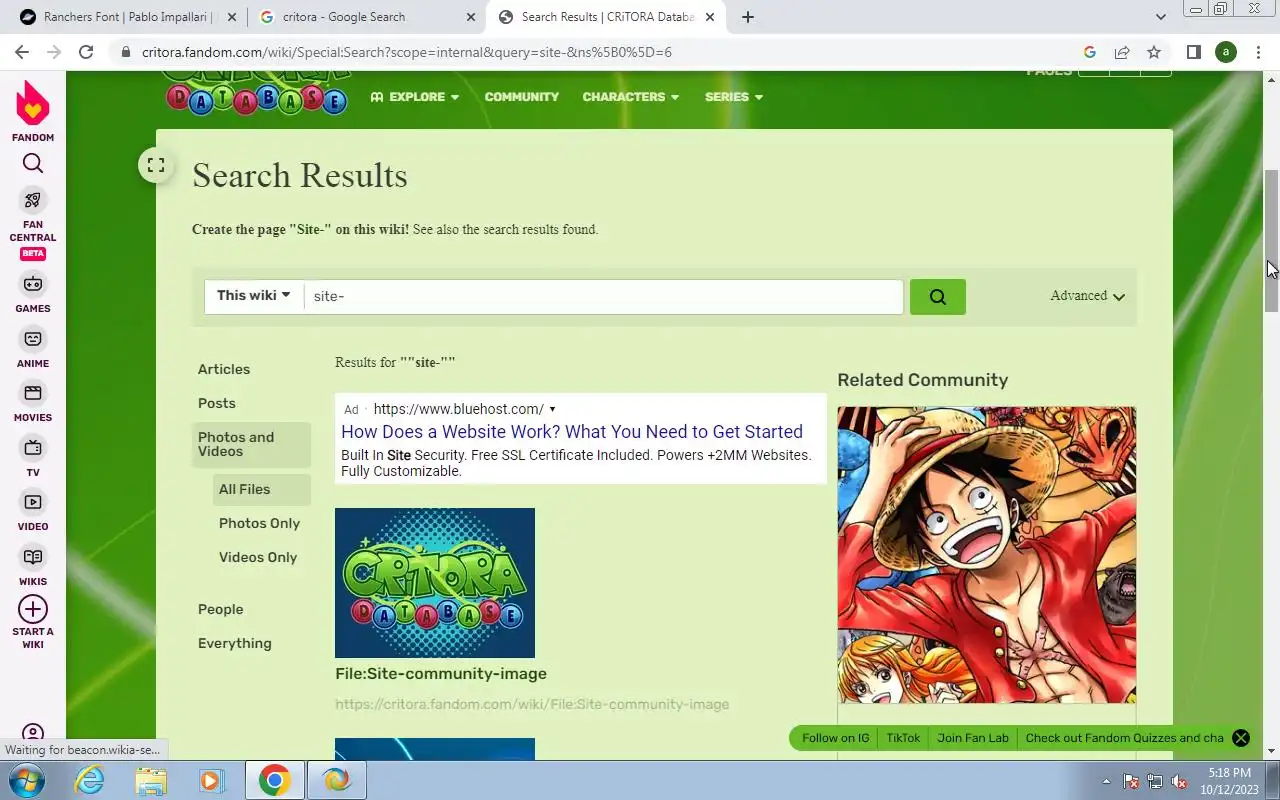Image resolution: width=1280 pixels, height=800 pixels.
Task: Select the Videos Only filter
Action: (x=258, y=557)
